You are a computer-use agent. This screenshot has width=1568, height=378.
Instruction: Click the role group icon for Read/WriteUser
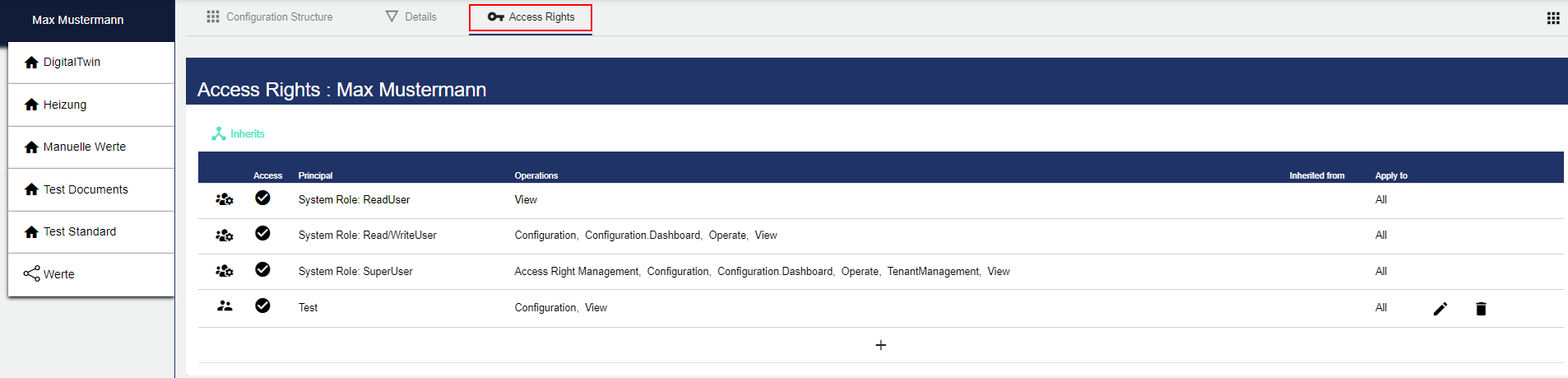pyautogui.click(x=225, y=236)
